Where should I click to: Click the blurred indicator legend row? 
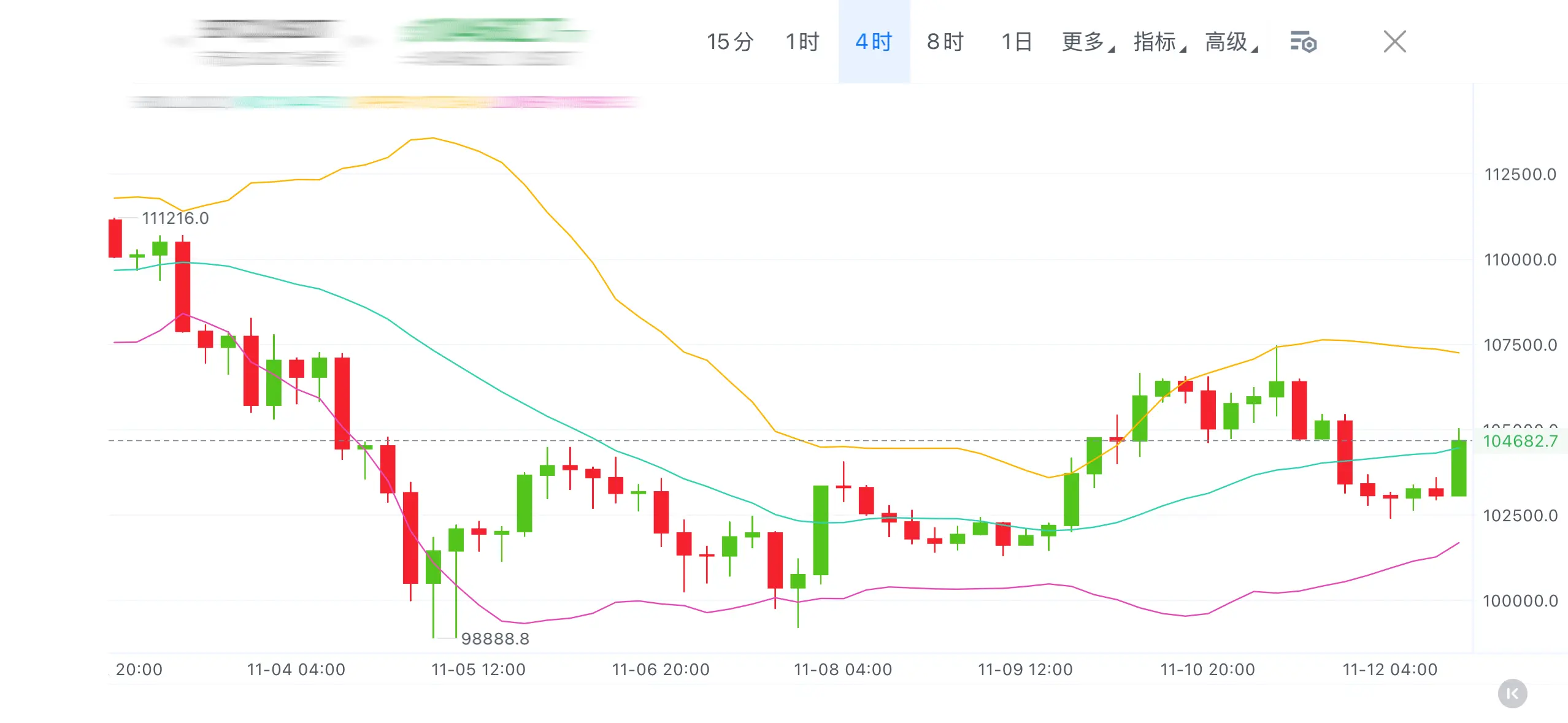[x=383, y=102]
